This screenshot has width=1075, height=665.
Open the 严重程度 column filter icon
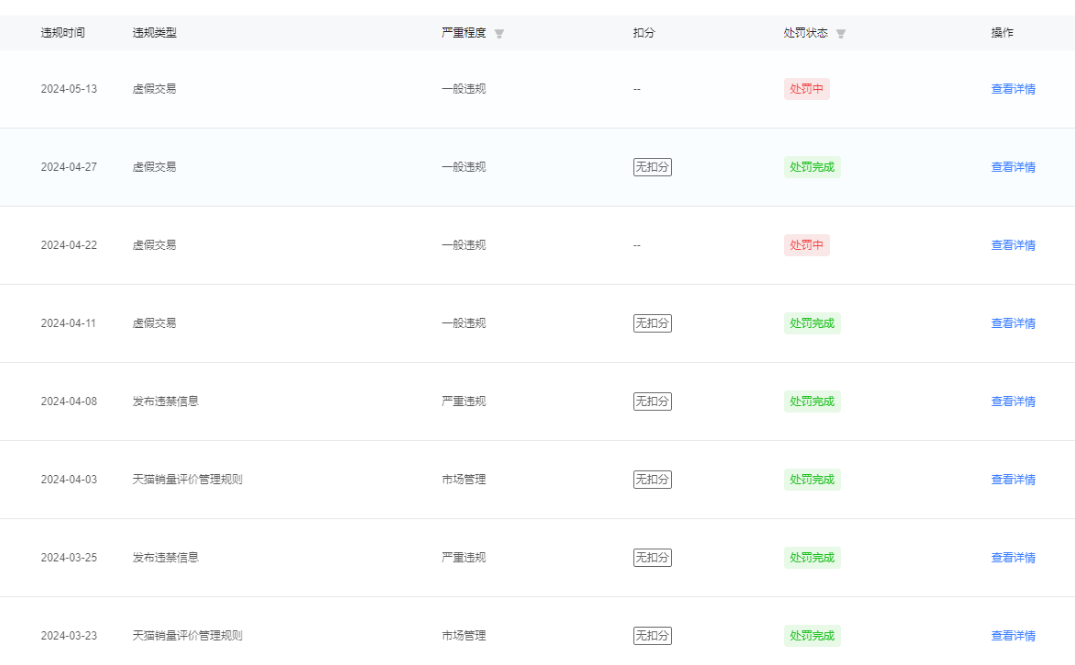499,34
